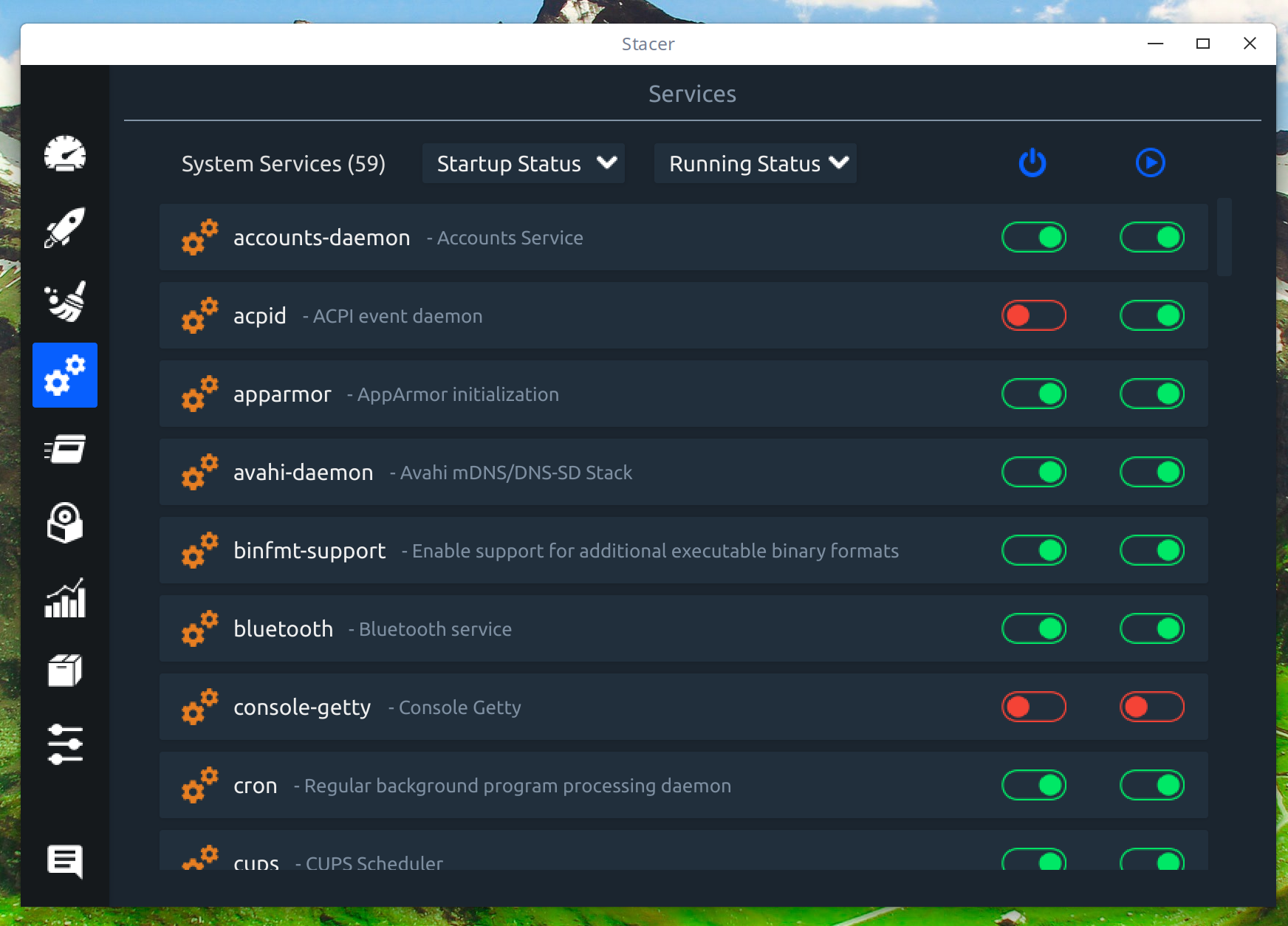Click the cron service name
The image size is (1288, 926).
tap(256, 786)
